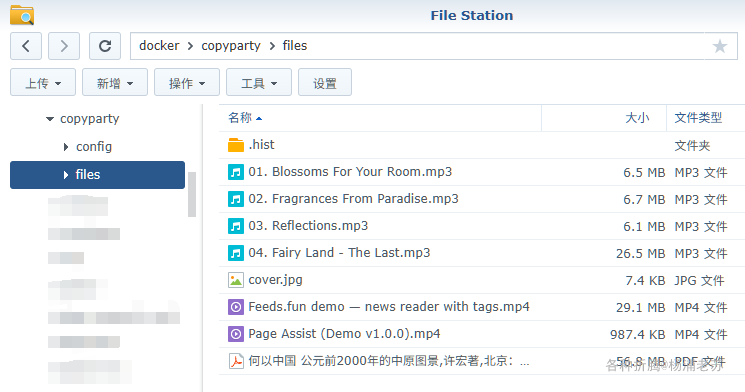Click the 987.4 KB size cell
745x392 pixels.
point(637,335)
